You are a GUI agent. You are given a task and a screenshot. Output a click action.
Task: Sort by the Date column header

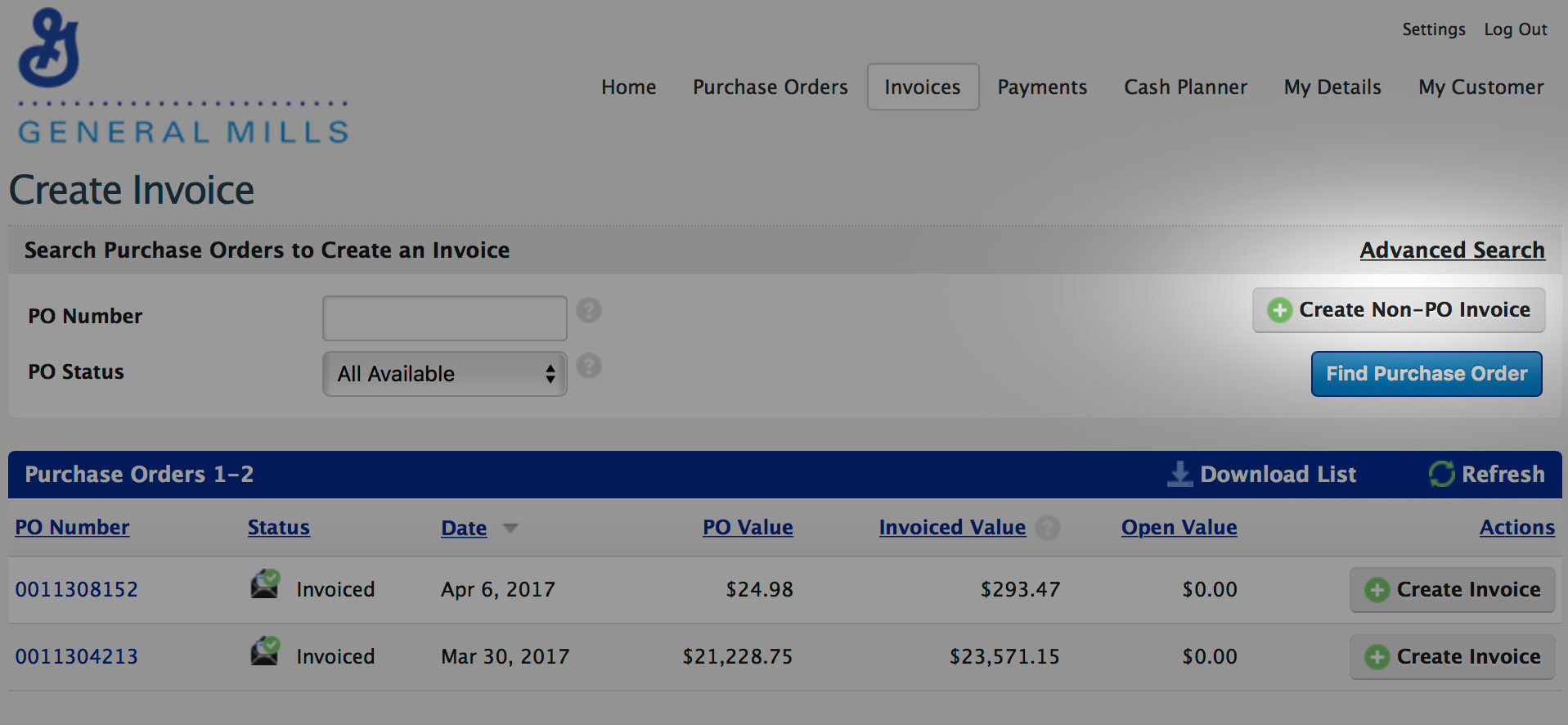(x=464, y=529)
